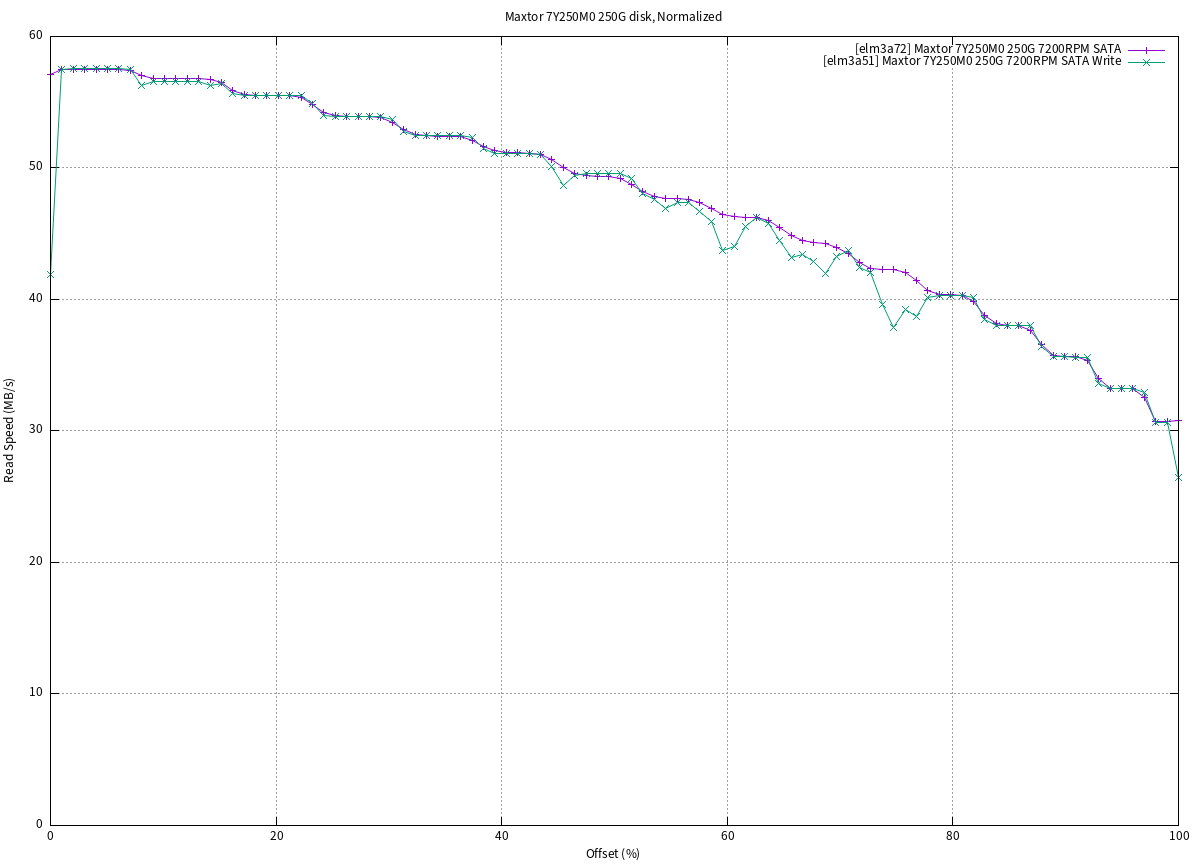
Task: Click the final purple data point at offset 100
Action: [x=1178, y=421]
